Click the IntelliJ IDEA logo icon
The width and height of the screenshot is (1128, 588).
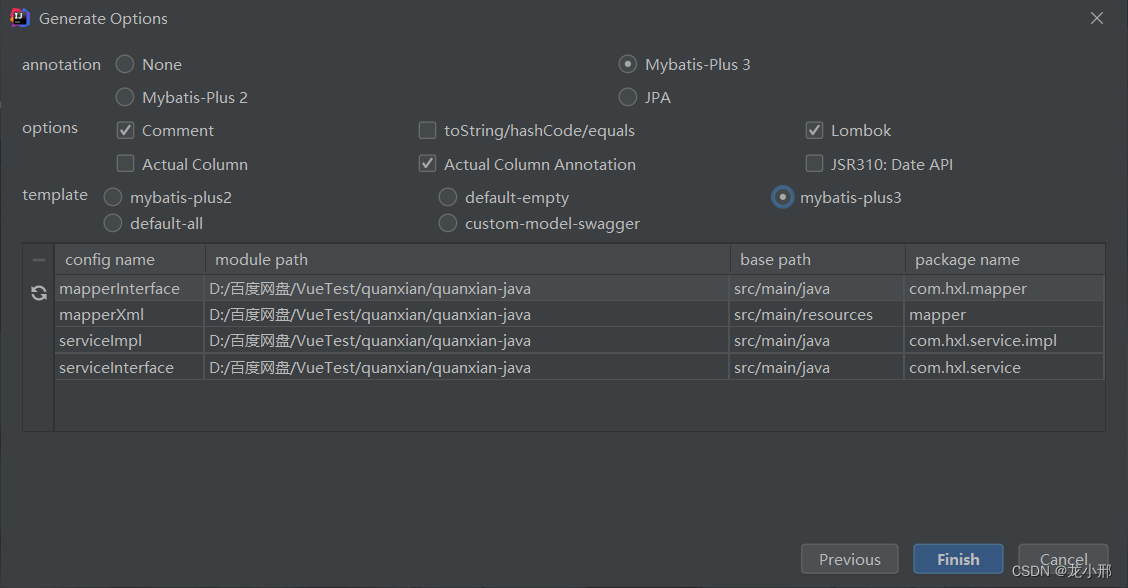(19, 18)
